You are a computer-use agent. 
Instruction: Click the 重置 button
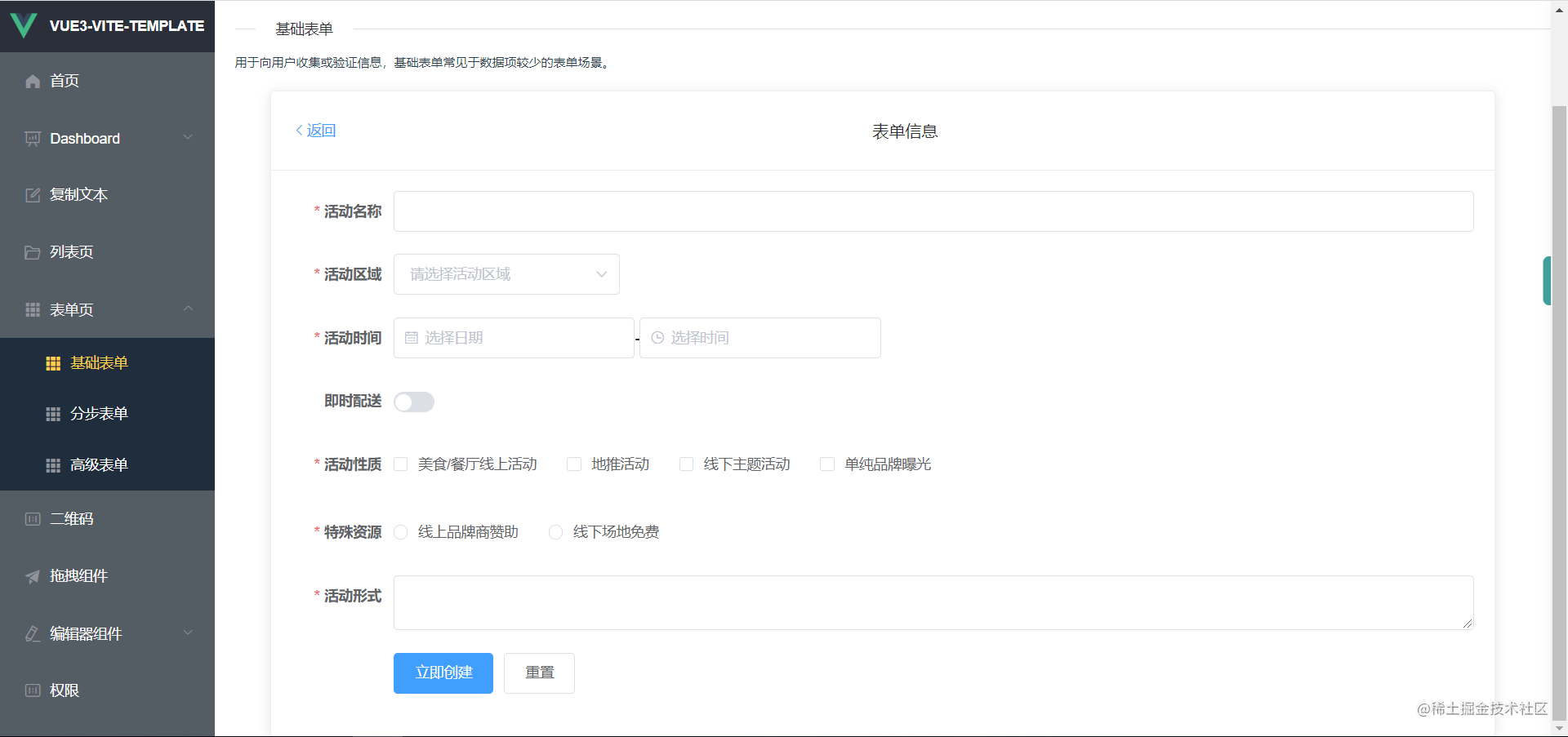coord(539,673)
